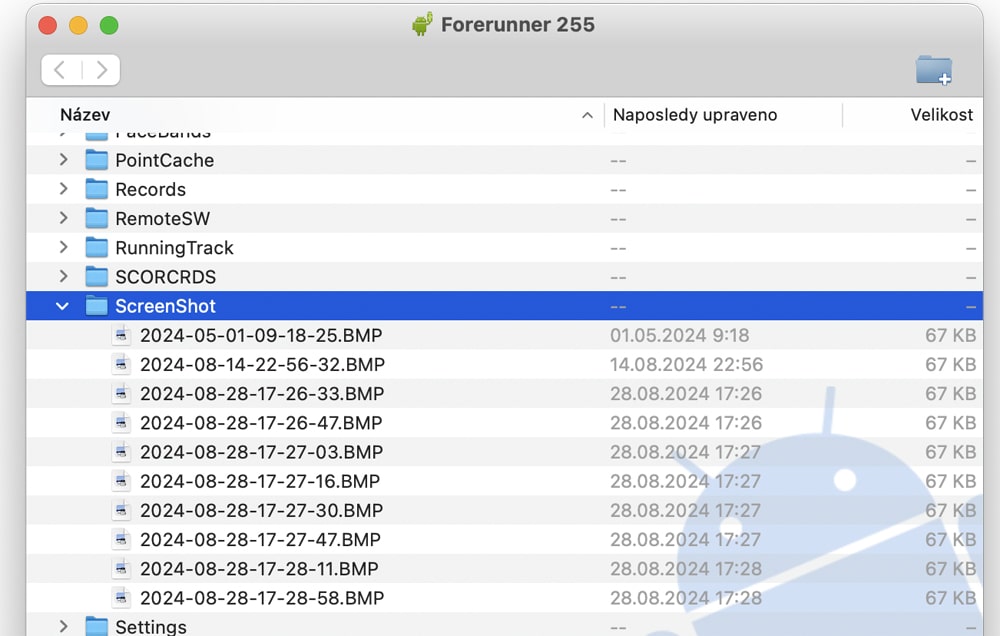Expand the SCORCRDS folder
This screenshot has height=636, width=1000.
pyautogui.click(x=63, y=277)
